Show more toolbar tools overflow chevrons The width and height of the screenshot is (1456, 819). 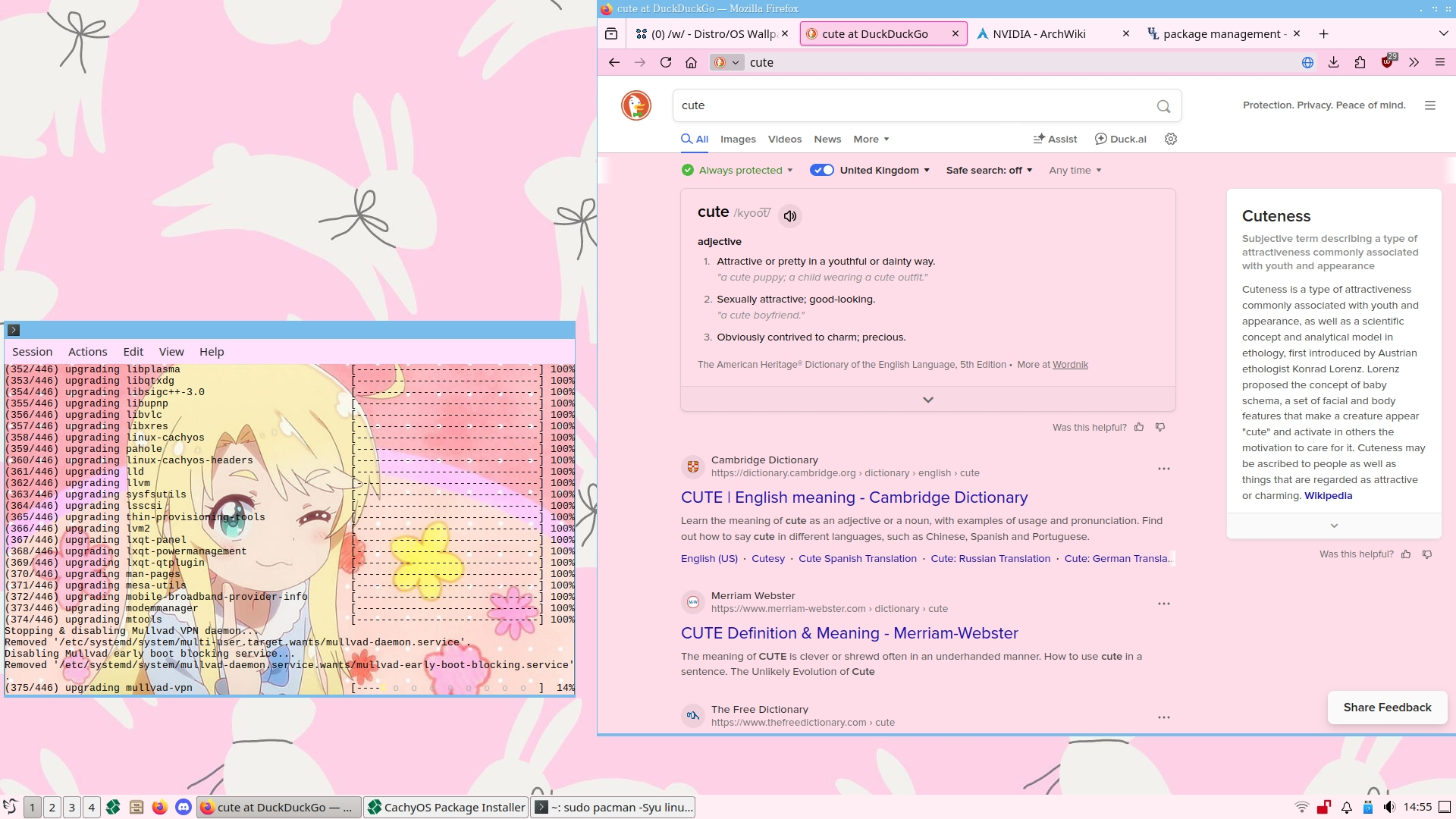pos(1414,63)
